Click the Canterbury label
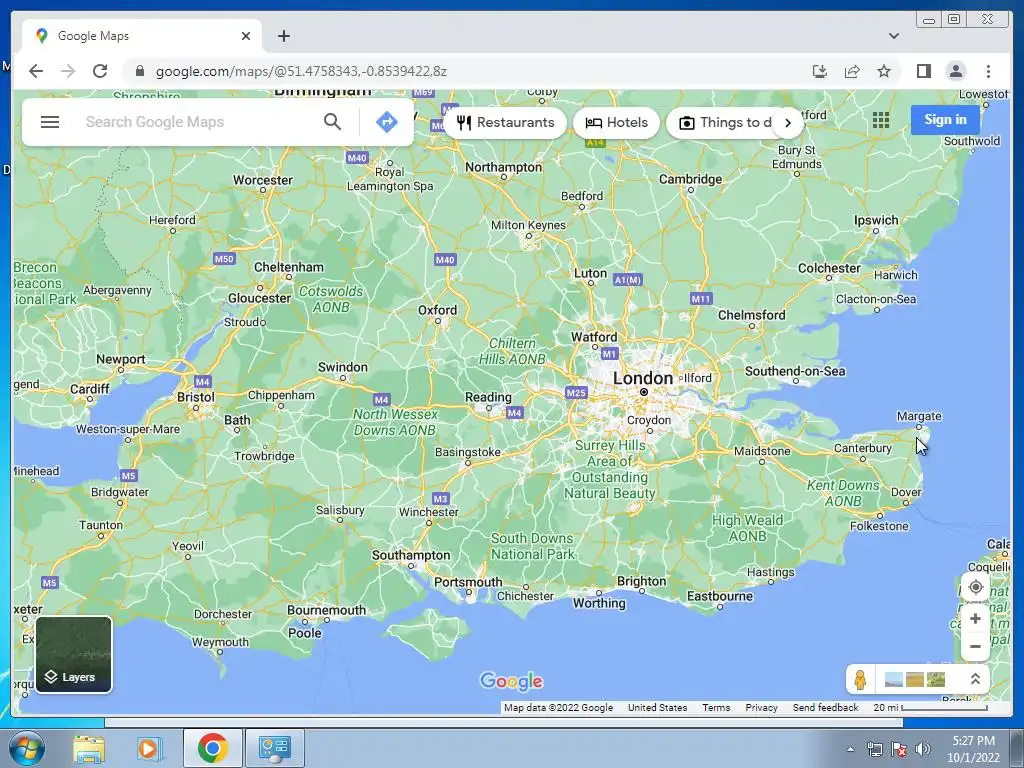Viewport: 1024px width, 768px height. [863, 448]
